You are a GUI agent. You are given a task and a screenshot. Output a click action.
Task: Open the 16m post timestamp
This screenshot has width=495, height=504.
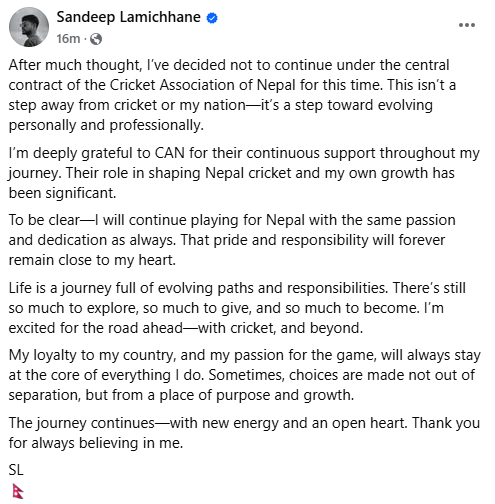click(x=68, y=39)
